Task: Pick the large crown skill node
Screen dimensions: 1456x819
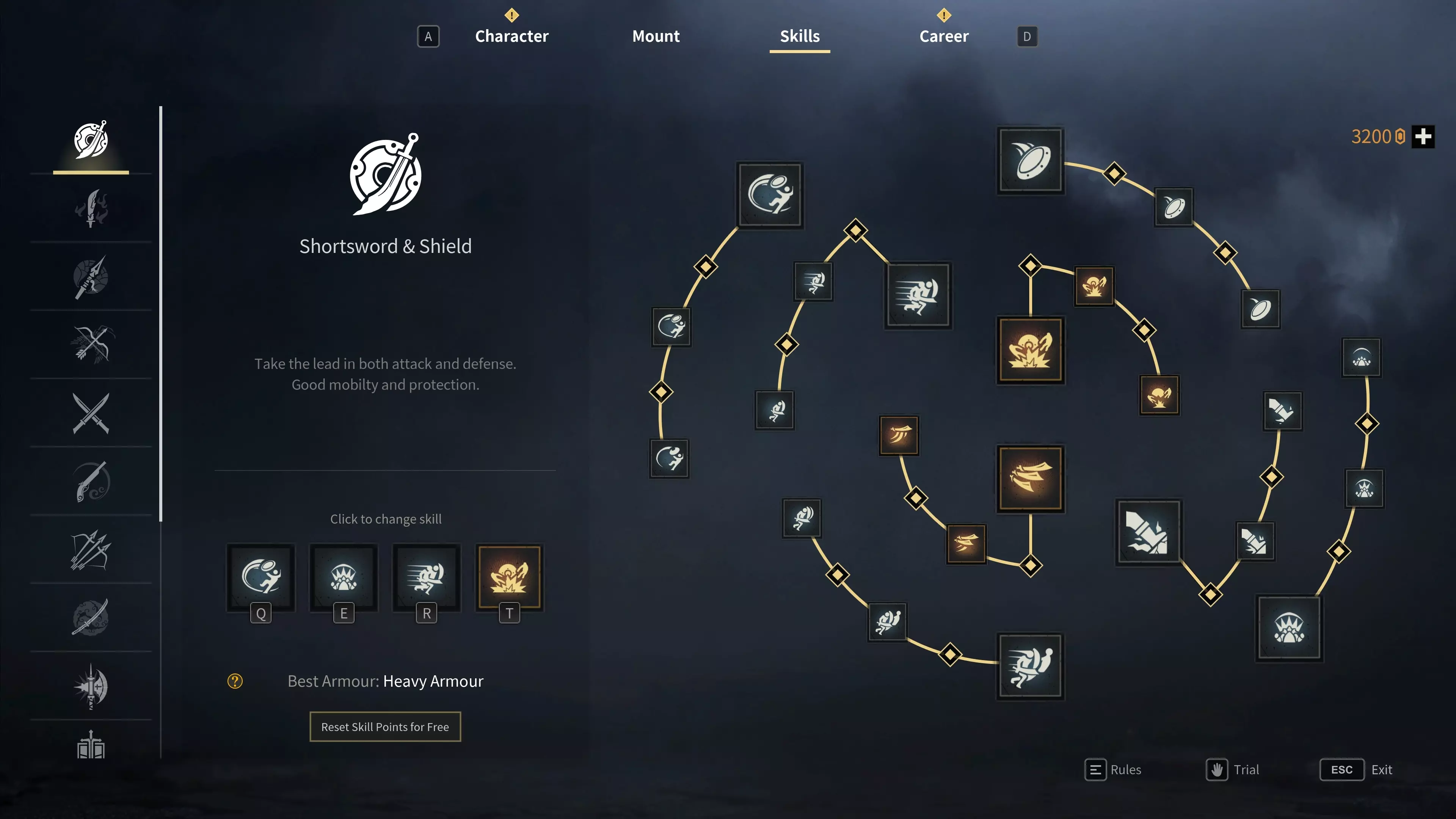Action: pyautogui.click(x=1289, y=628)
